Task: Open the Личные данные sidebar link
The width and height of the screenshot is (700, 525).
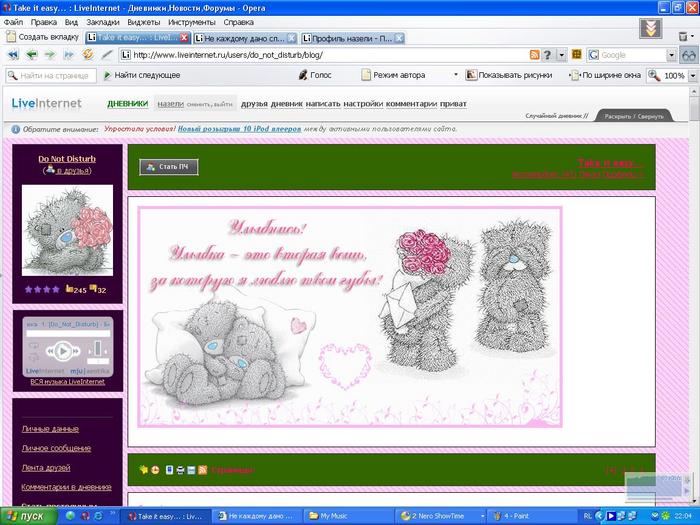Action: coord(50,429)
